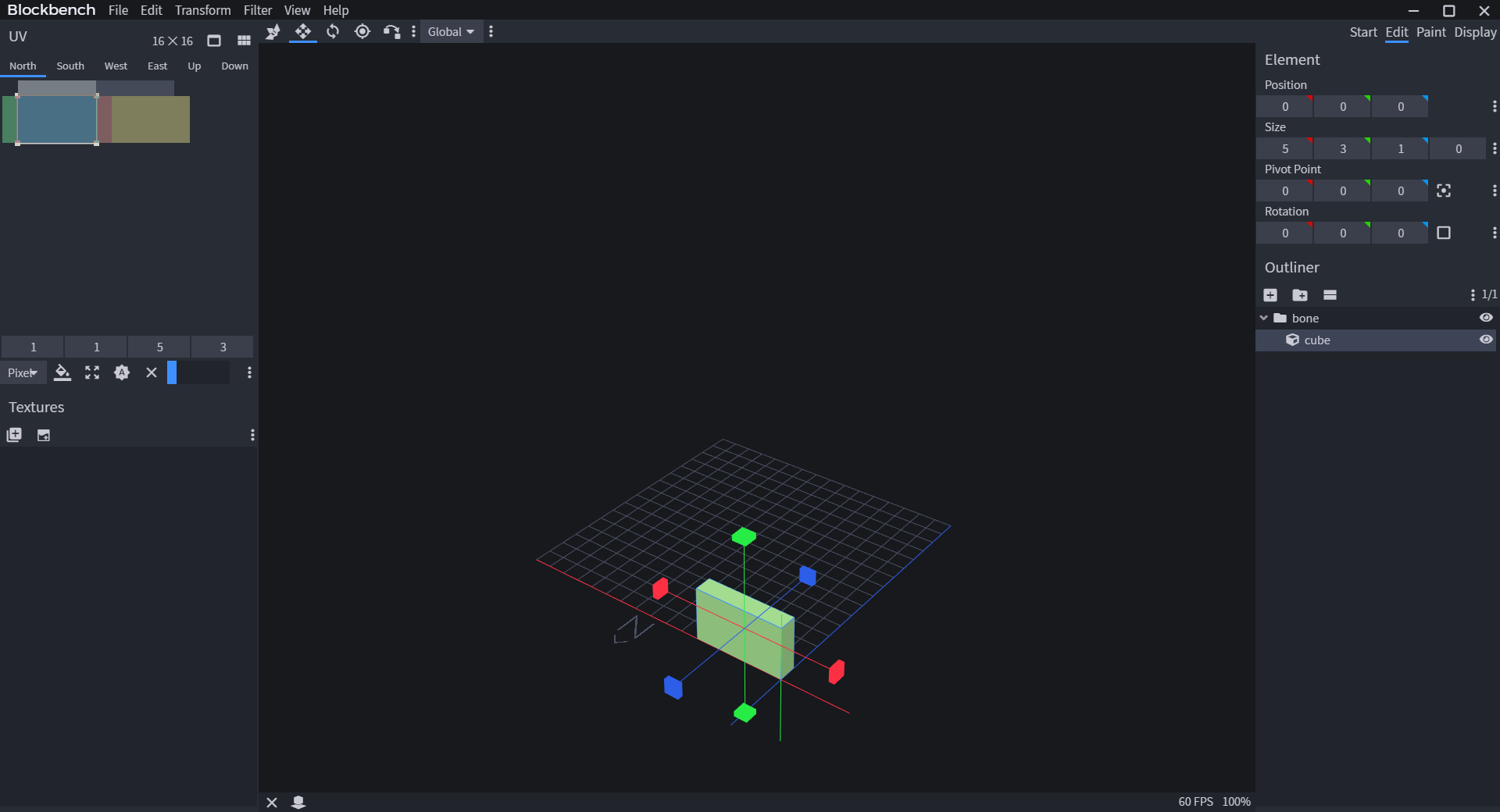Add a new cube in the Outliner
The height and width of the screenshot is (812, 1500).
[1270, 295]
